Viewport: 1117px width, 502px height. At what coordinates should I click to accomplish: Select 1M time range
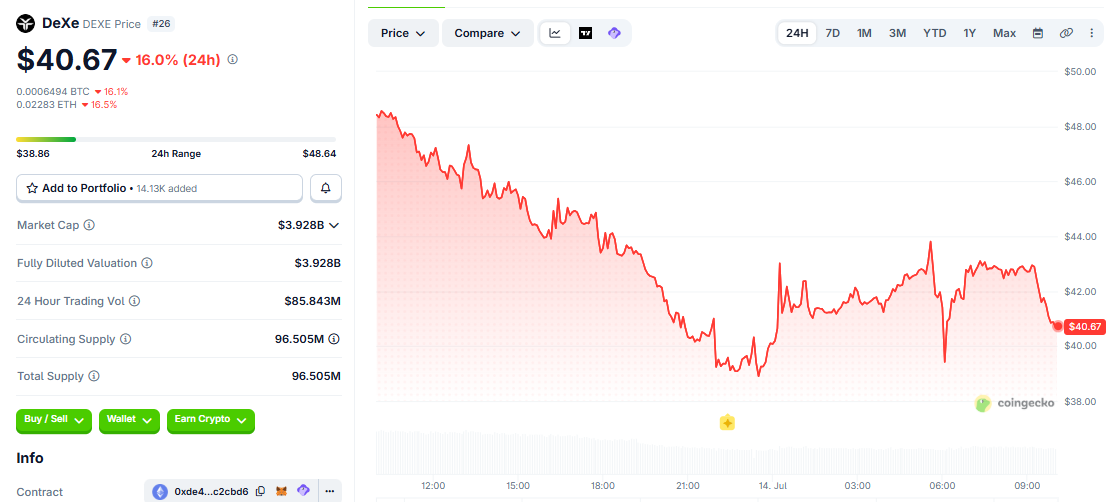(x=864, y=33)
